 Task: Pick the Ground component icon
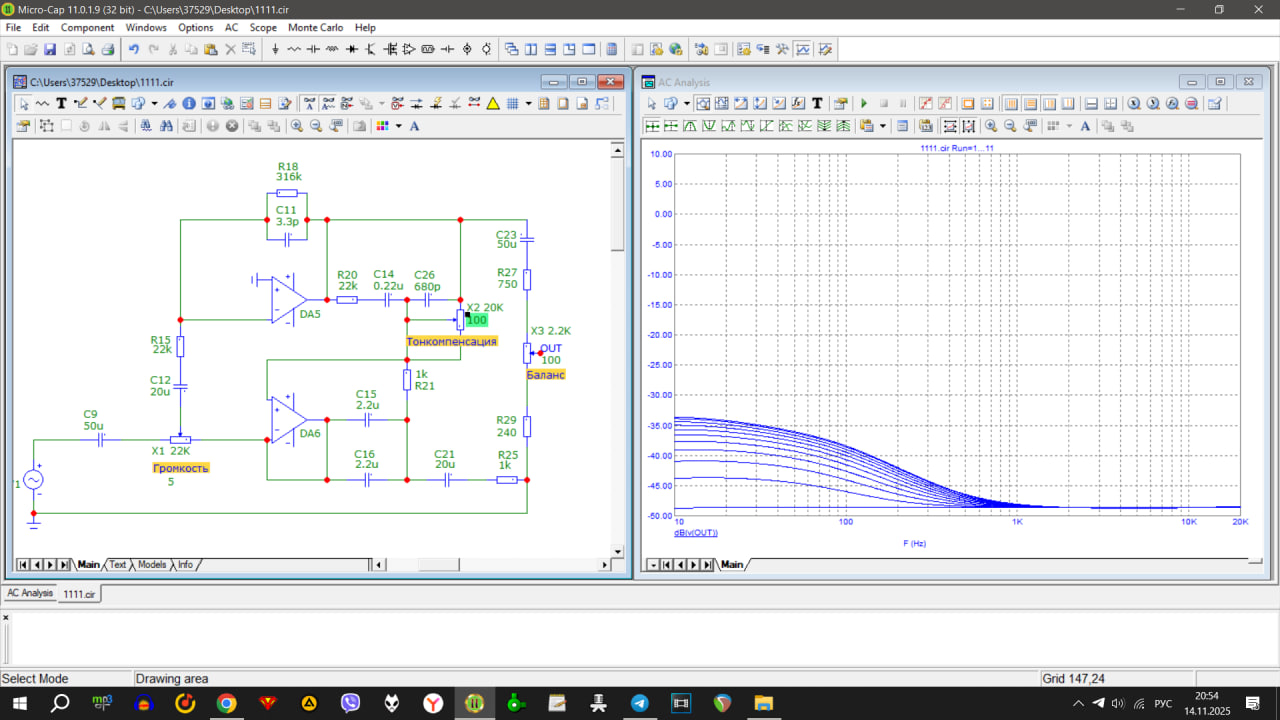click(275, 49)
